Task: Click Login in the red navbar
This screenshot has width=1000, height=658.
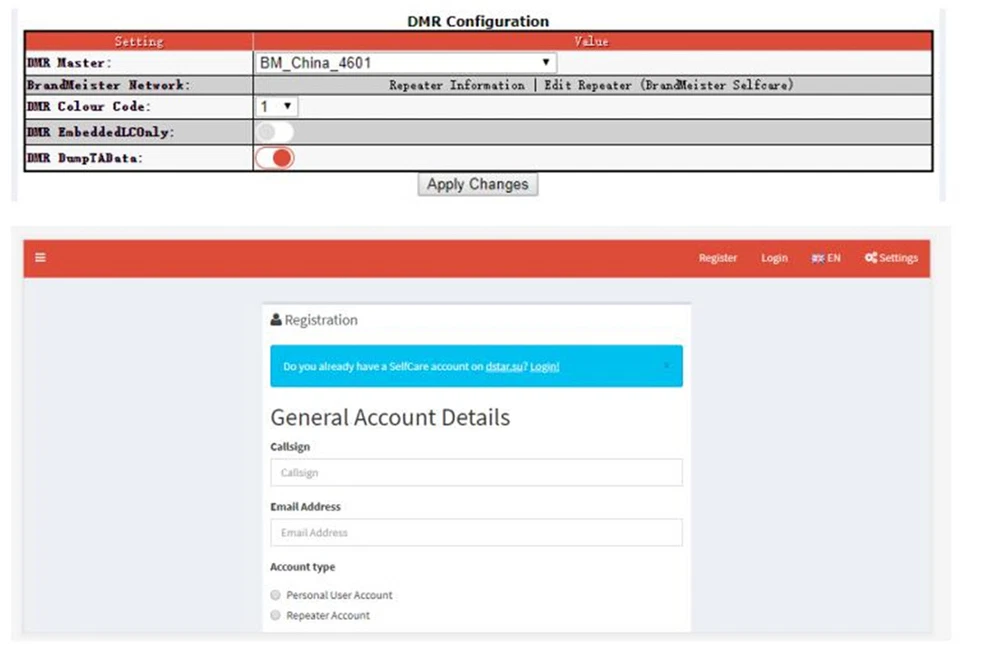Action: 774,258
